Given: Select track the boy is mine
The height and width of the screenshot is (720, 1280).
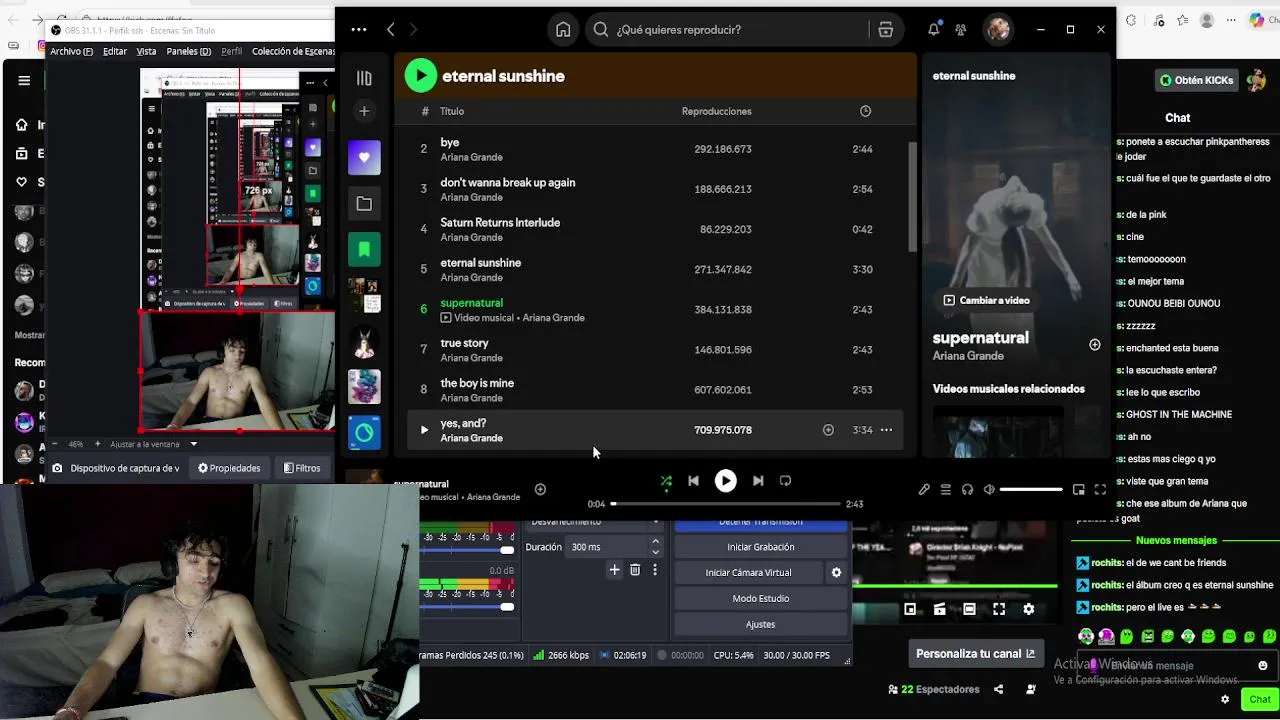Looking at the screenshot, I should coord(477,383).
